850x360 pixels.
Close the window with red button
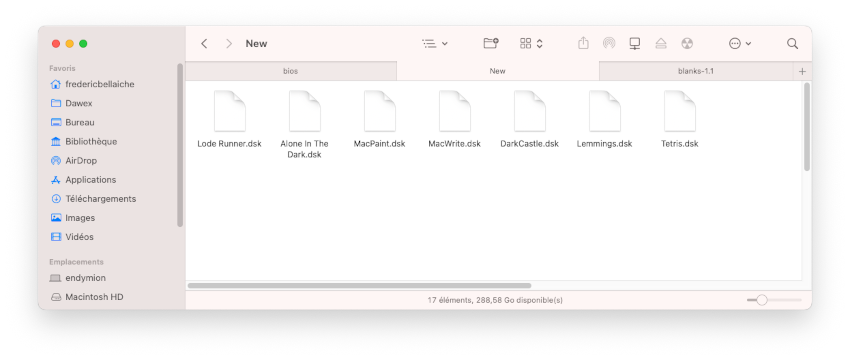pyautogui.click(x=56, y=44)
